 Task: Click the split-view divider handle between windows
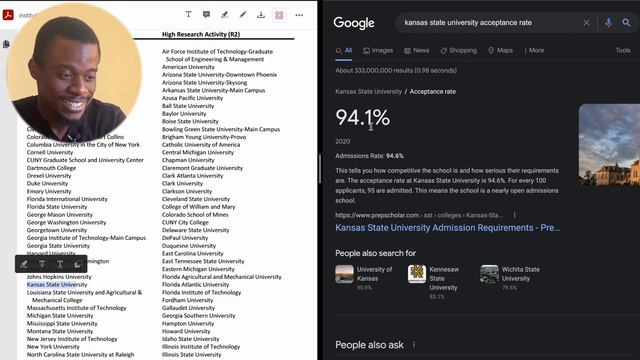(x=320, y=169)
